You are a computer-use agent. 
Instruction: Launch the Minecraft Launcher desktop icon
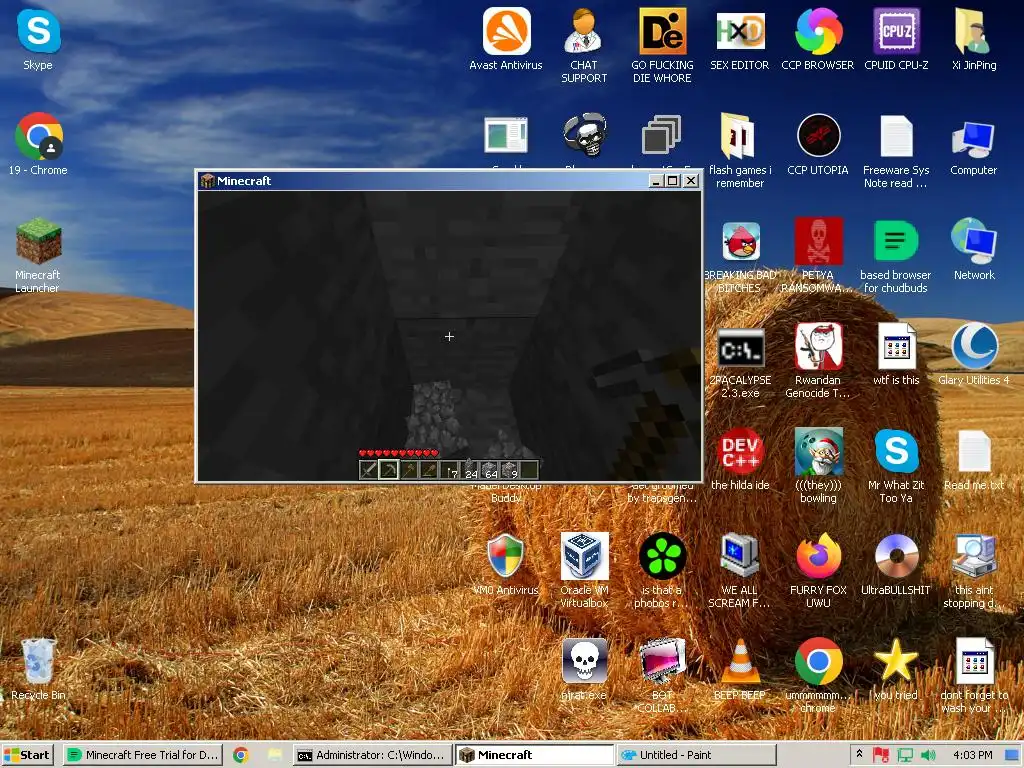pyautogui.click(x=38, y=255)
